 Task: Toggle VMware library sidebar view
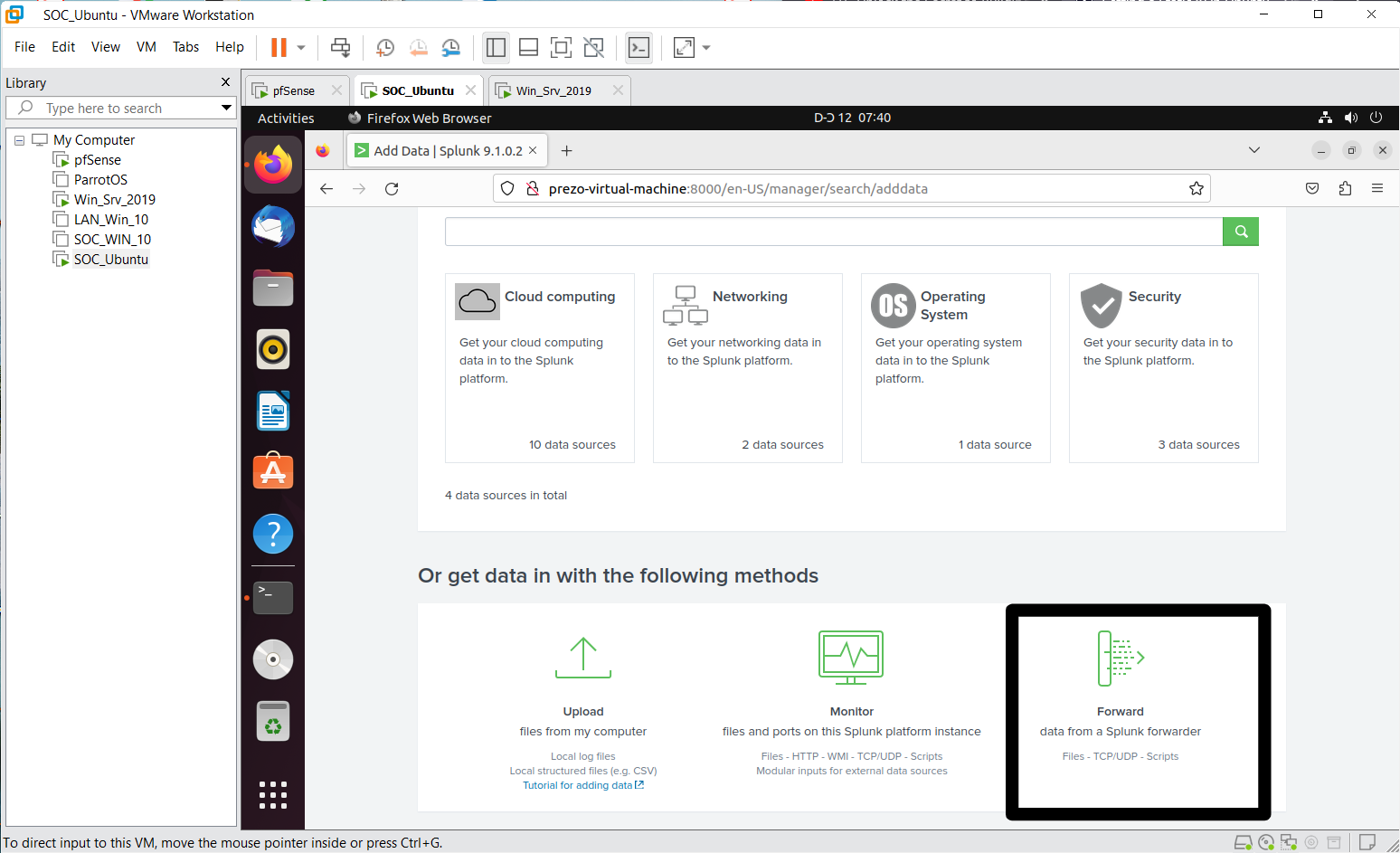(x=496, y=47)
